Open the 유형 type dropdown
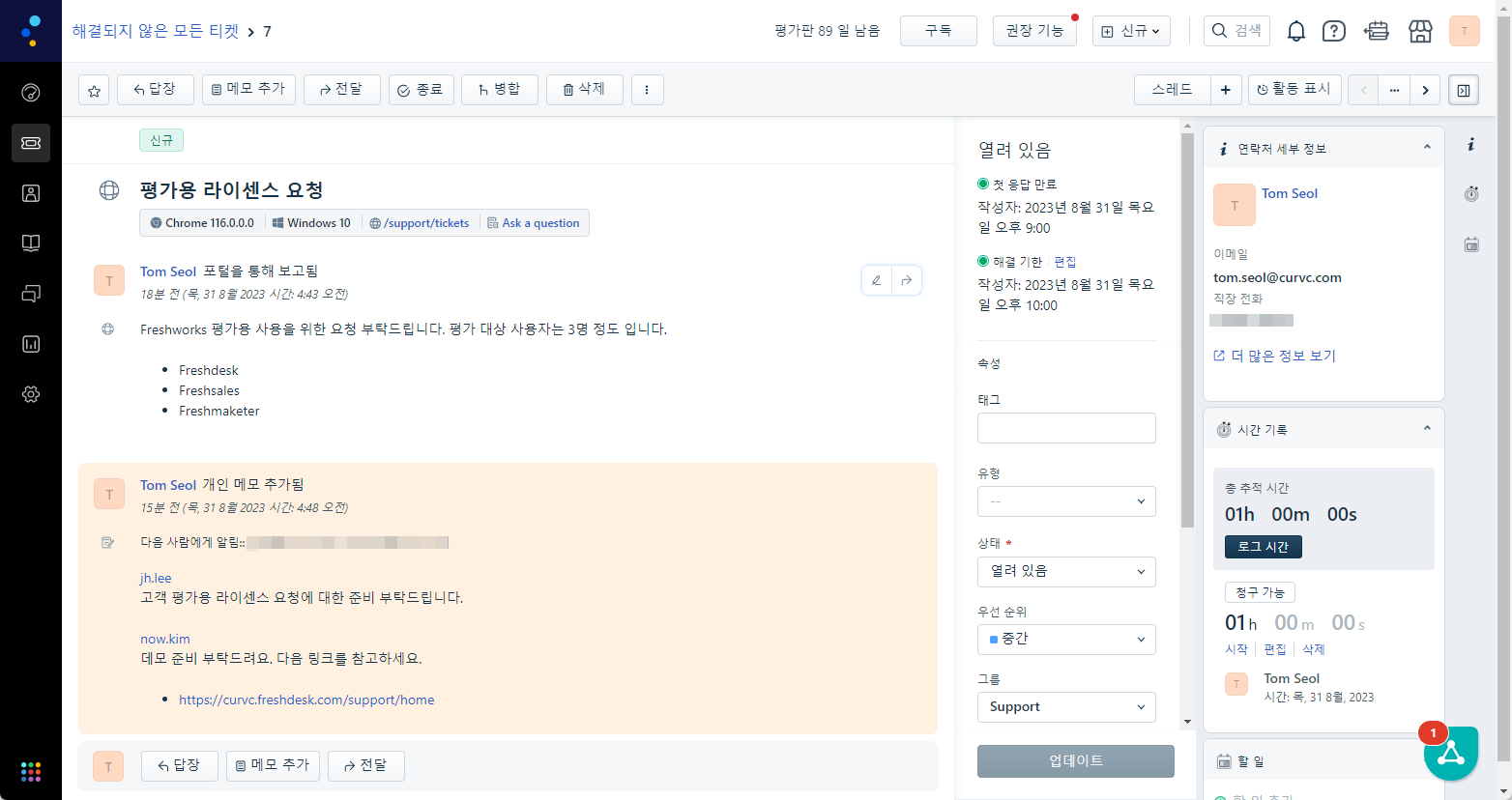The image size is (1512, 800). pyautogui.click(x=1066, y=501)
